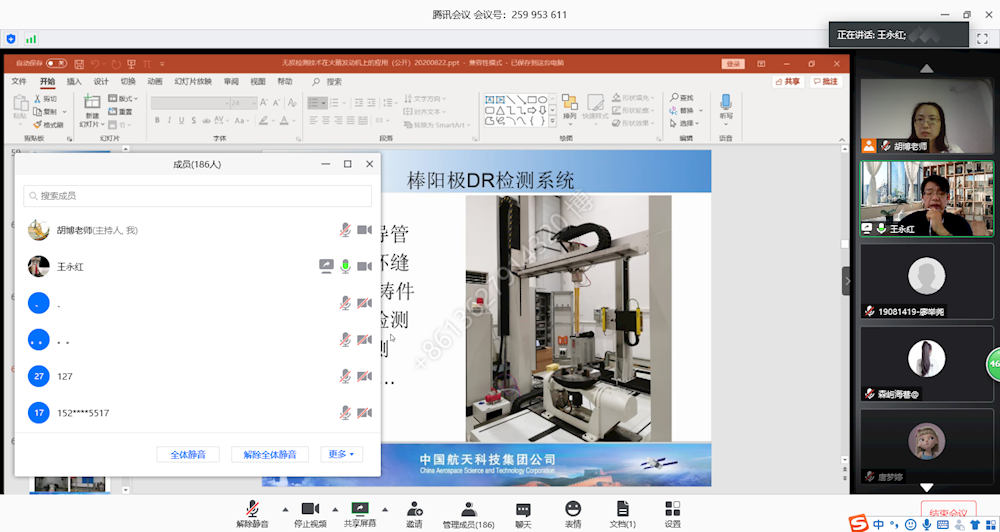The image size is (1000, 532).
Task: Open the 设置 settings icon
Action: (673, 509)
